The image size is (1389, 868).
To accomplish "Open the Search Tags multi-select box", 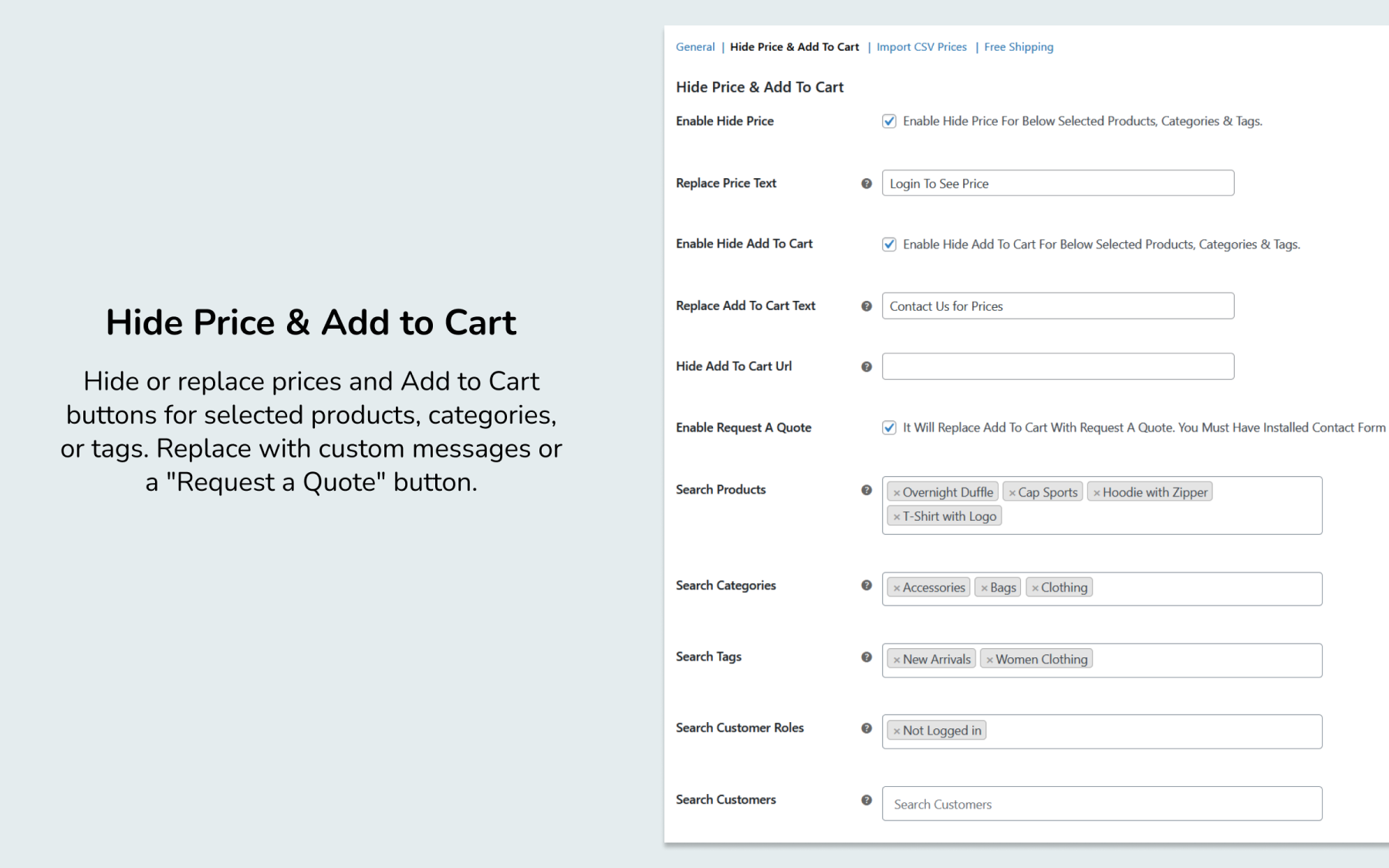I will 1102,660.
